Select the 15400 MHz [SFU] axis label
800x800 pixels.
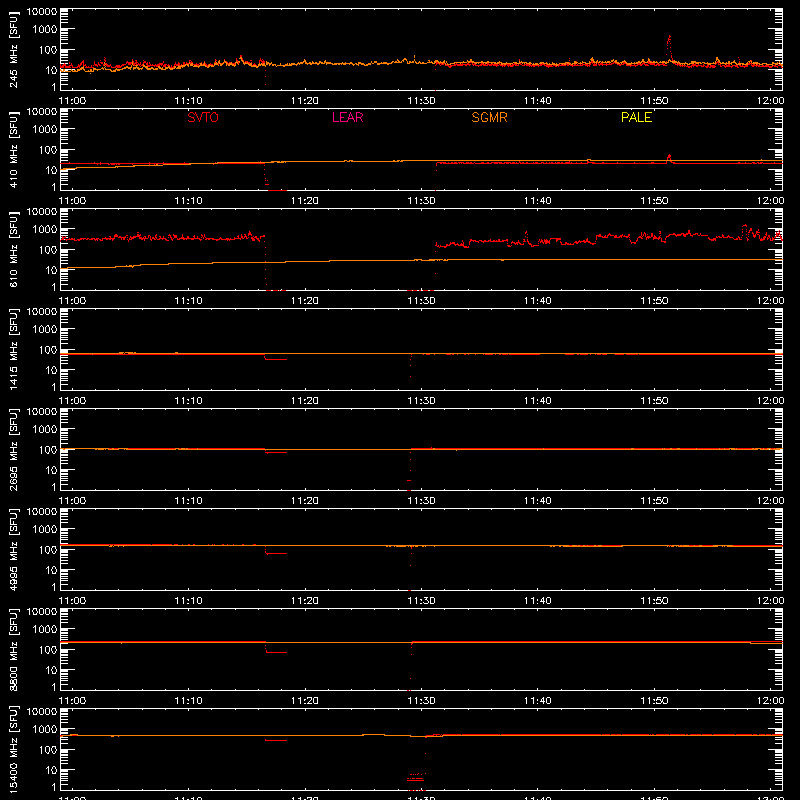click(x=14, y=750)
